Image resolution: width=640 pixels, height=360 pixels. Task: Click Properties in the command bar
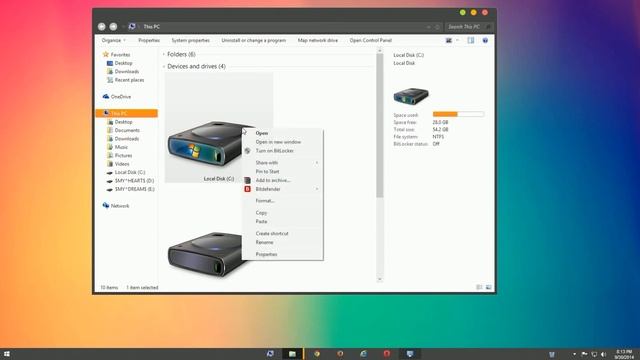(x=149, y=40)
